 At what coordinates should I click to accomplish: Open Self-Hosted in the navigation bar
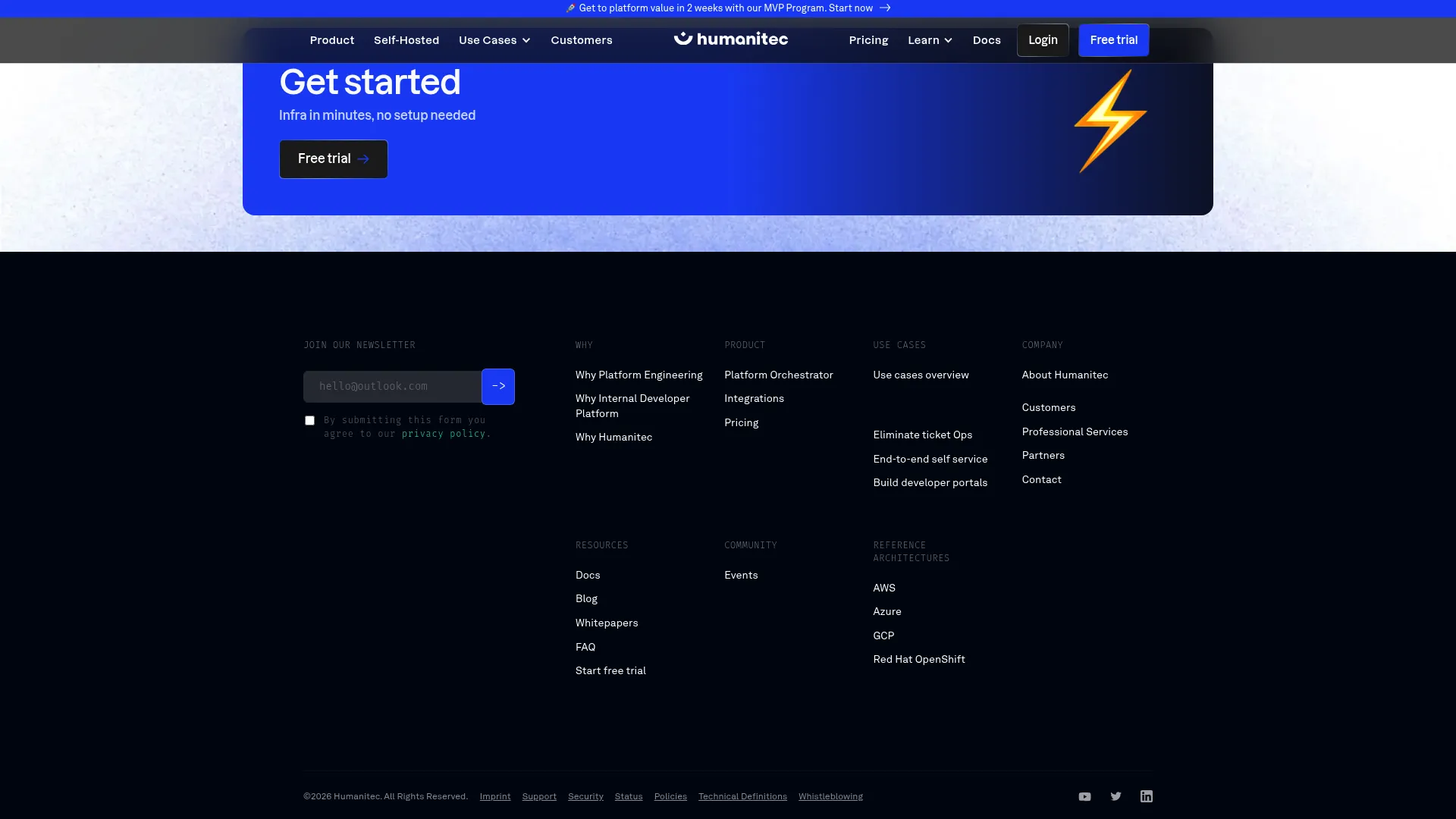click(406, 40)
